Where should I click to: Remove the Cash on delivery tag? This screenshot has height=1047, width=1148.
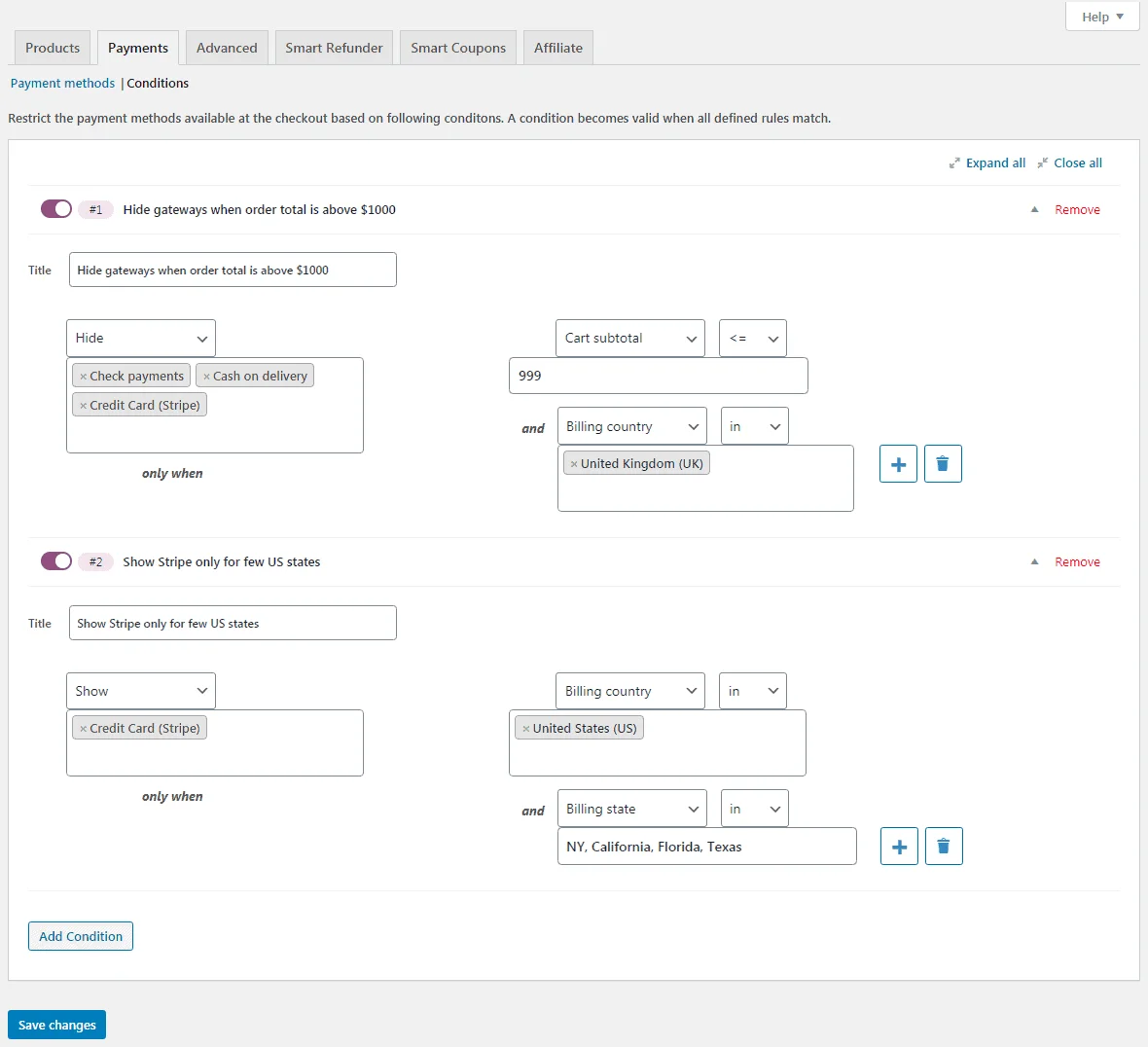tap(206, 377)
